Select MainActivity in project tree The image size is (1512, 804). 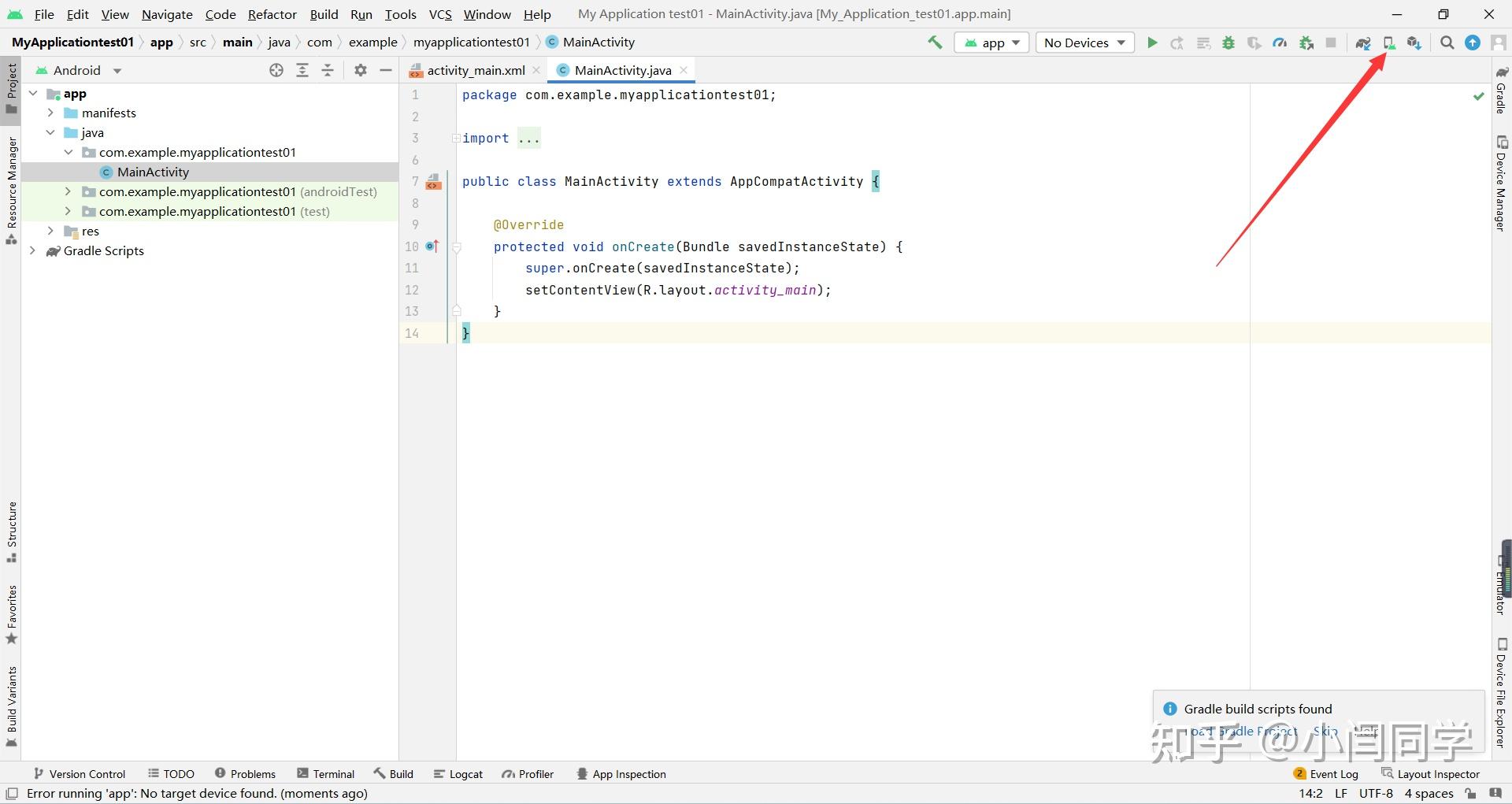153,172
